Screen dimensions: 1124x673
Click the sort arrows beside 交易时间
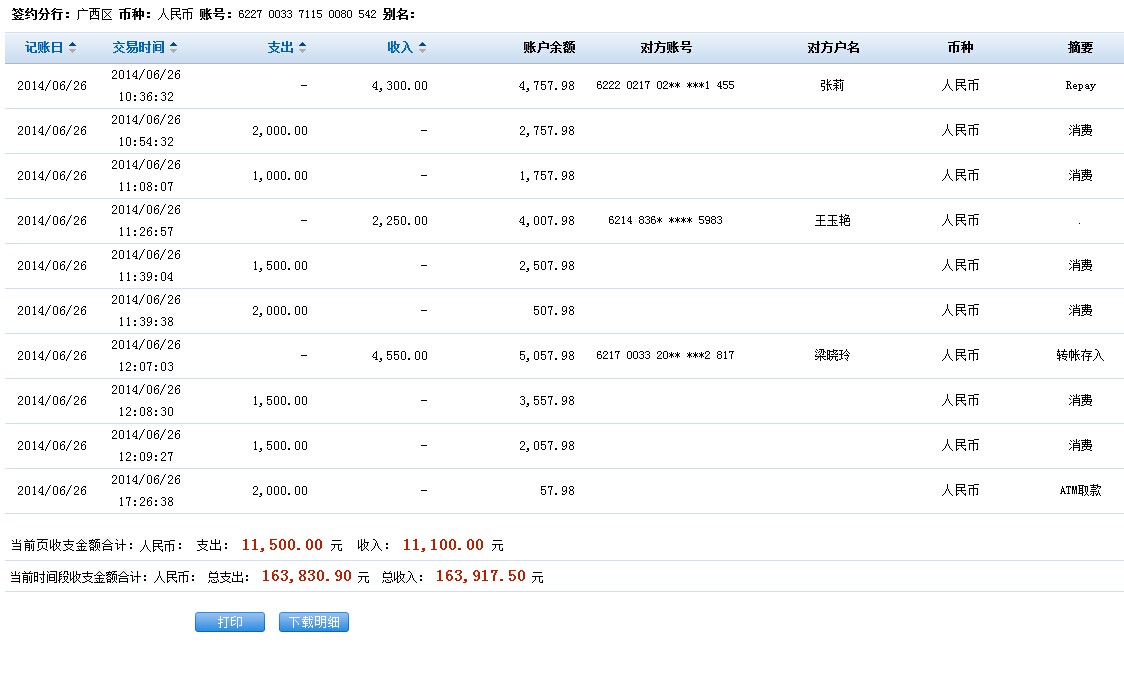coord(174,47)
